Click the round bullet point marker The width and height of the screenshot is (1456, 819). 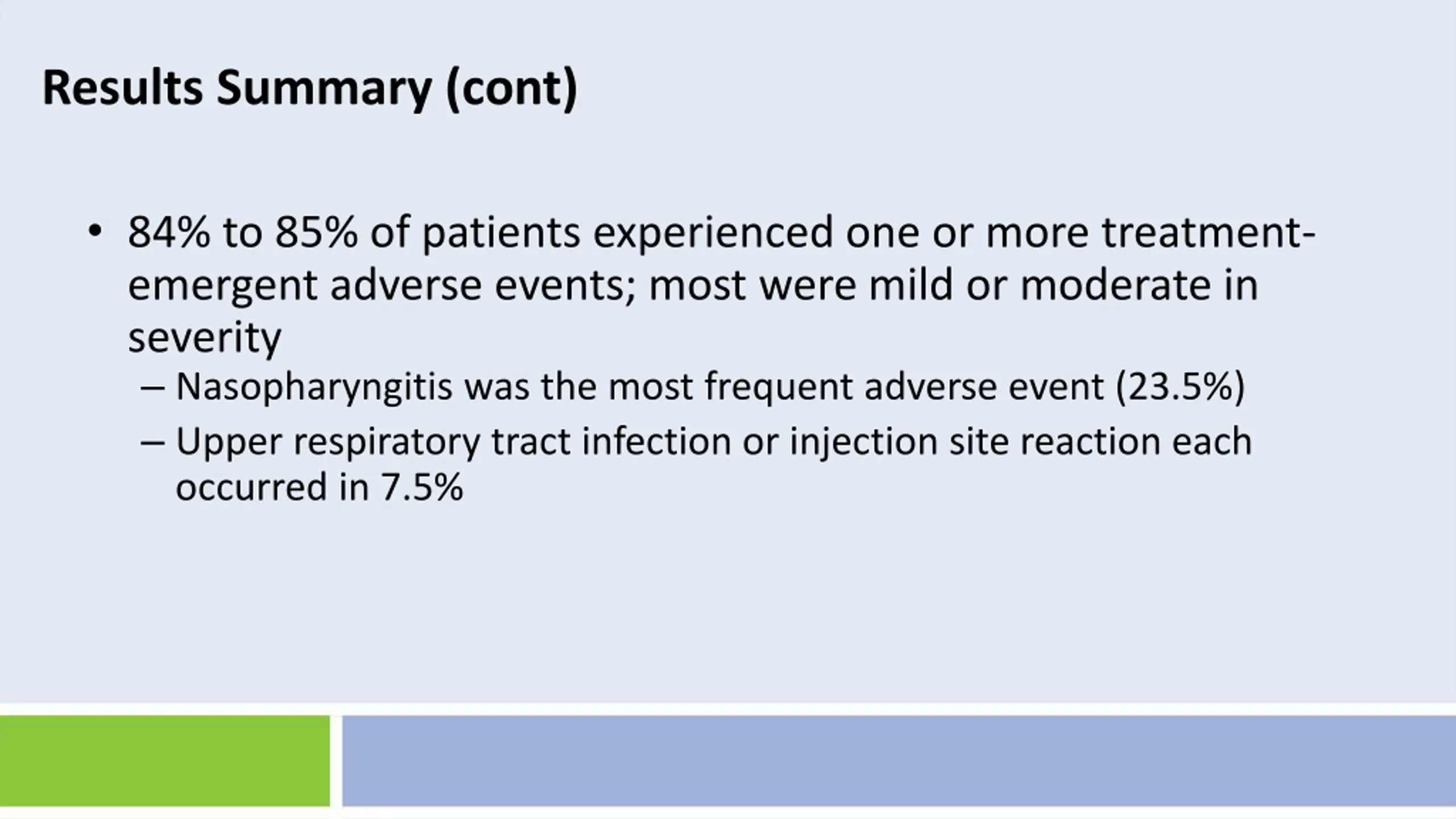coord(94,231)
